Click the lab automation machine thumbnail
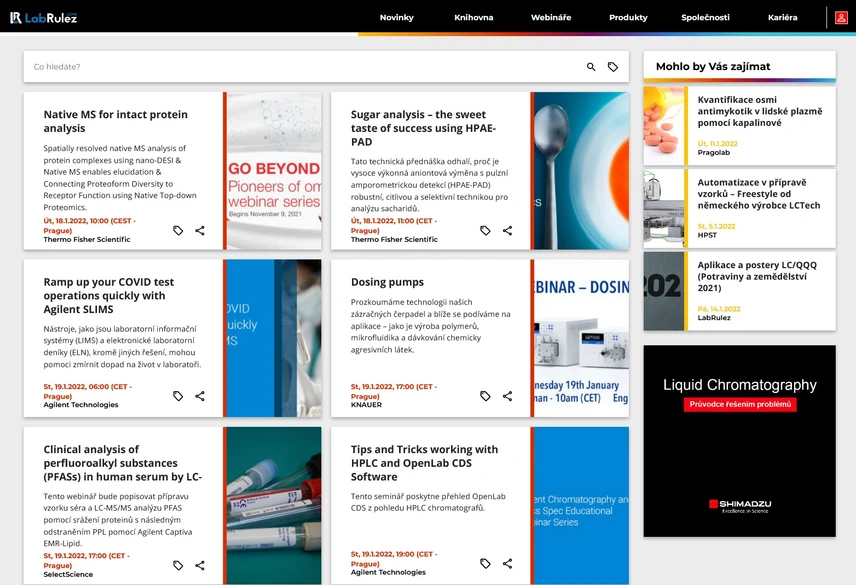 click(x=663, y=208)
